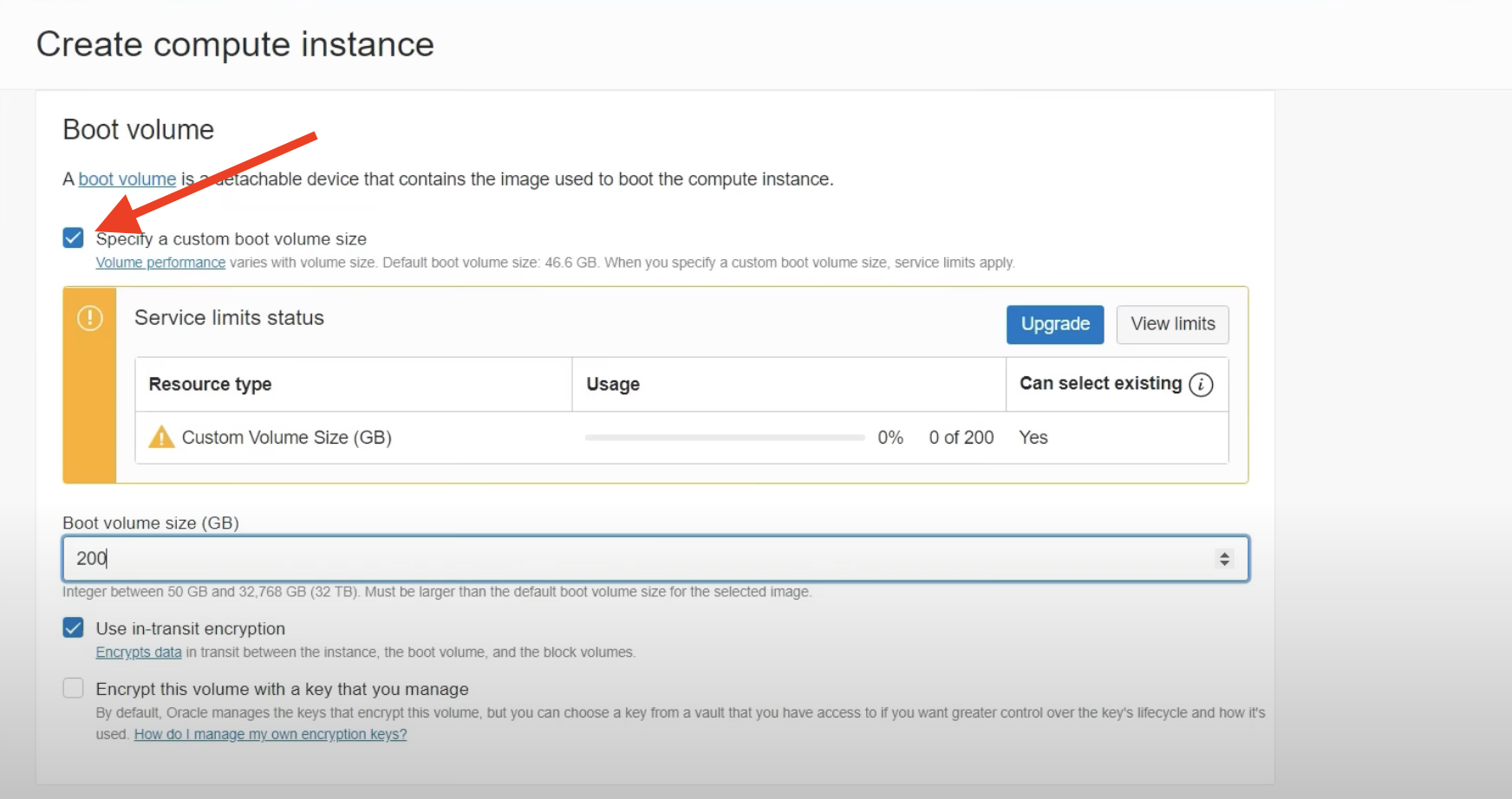Viewport: 1512px width, 799px height.
Task: Open the boot volume link
Action: click(127, 179)
